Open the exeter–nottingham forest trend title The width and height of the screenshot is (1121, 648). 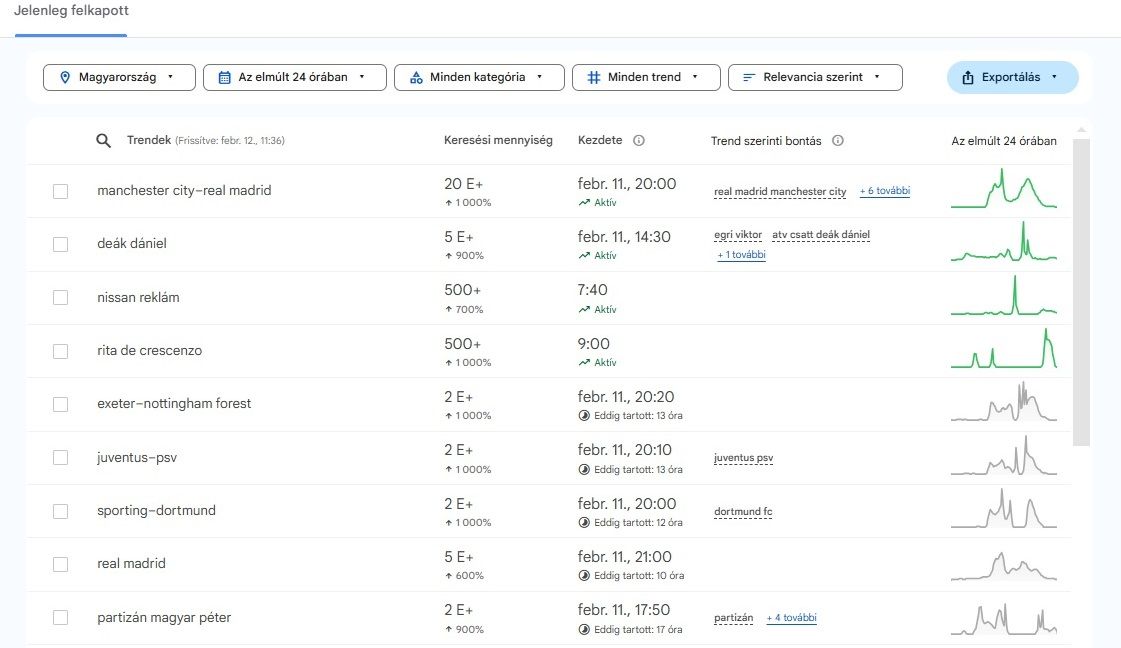click(x=174, y=403)
